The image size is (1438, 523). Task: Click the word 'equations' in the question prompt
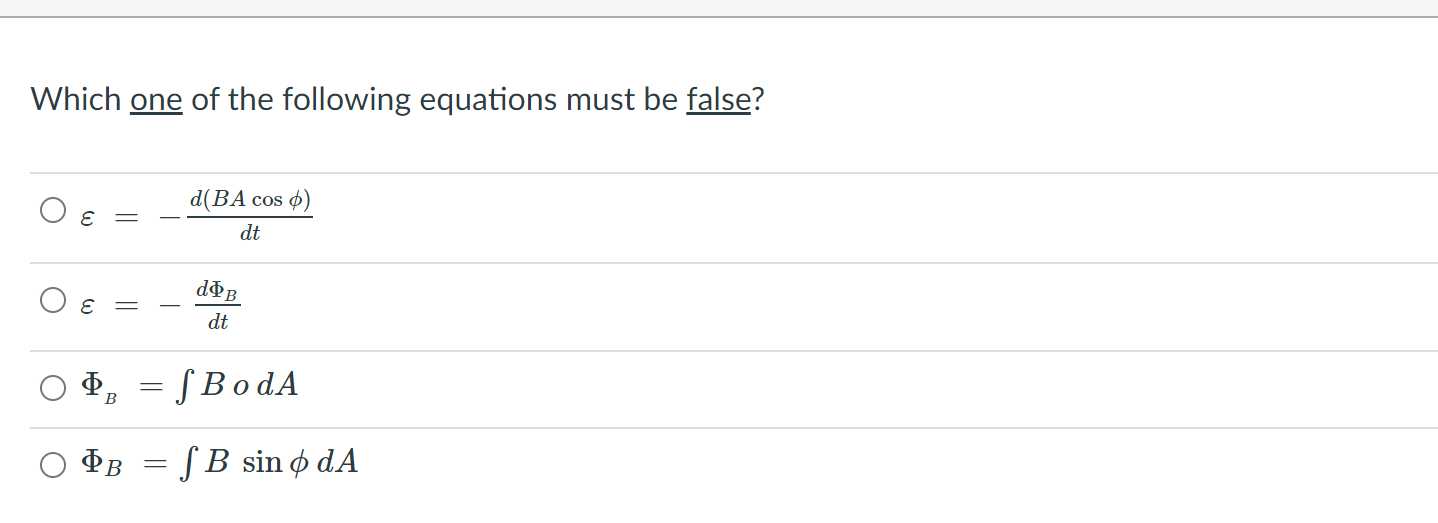(489, 100)
